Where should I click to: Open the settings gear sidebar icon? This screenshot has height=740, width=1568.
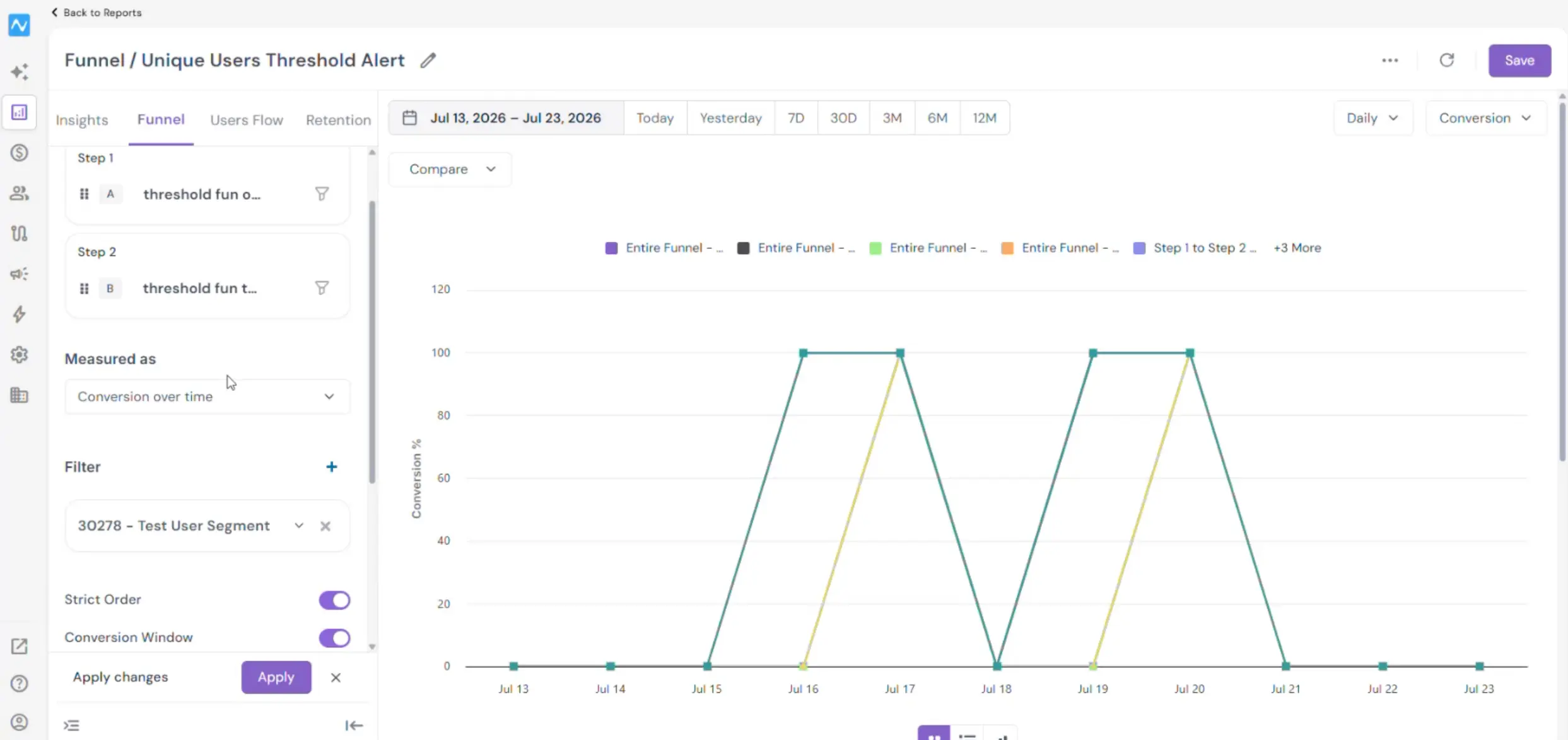[x=19, y=354]
